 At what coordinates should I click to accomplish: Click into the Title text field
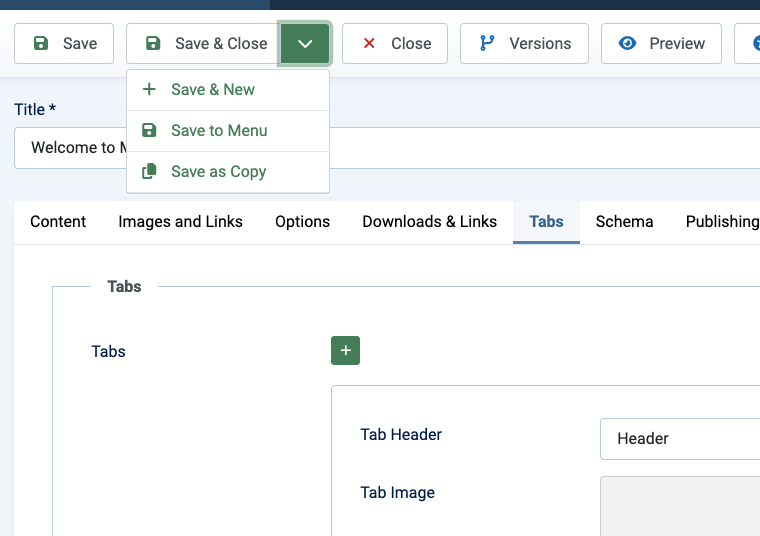(x=540, y=148)
